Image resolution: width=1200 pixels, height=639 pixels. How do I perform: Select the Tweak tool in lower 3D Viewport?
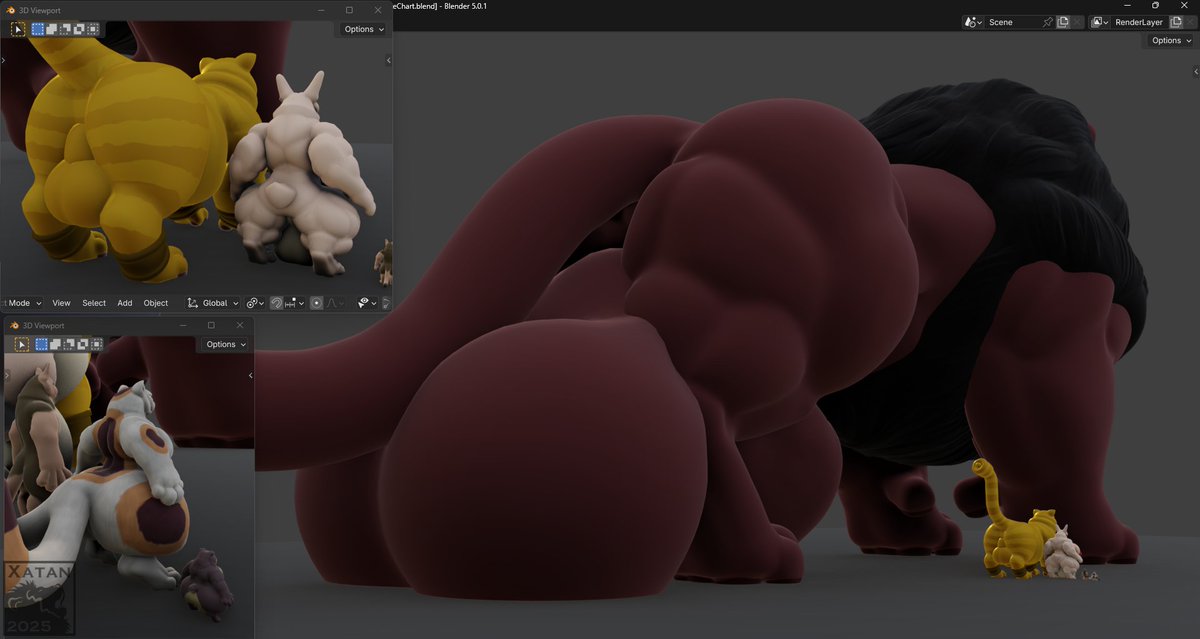(x=22, y=344)
